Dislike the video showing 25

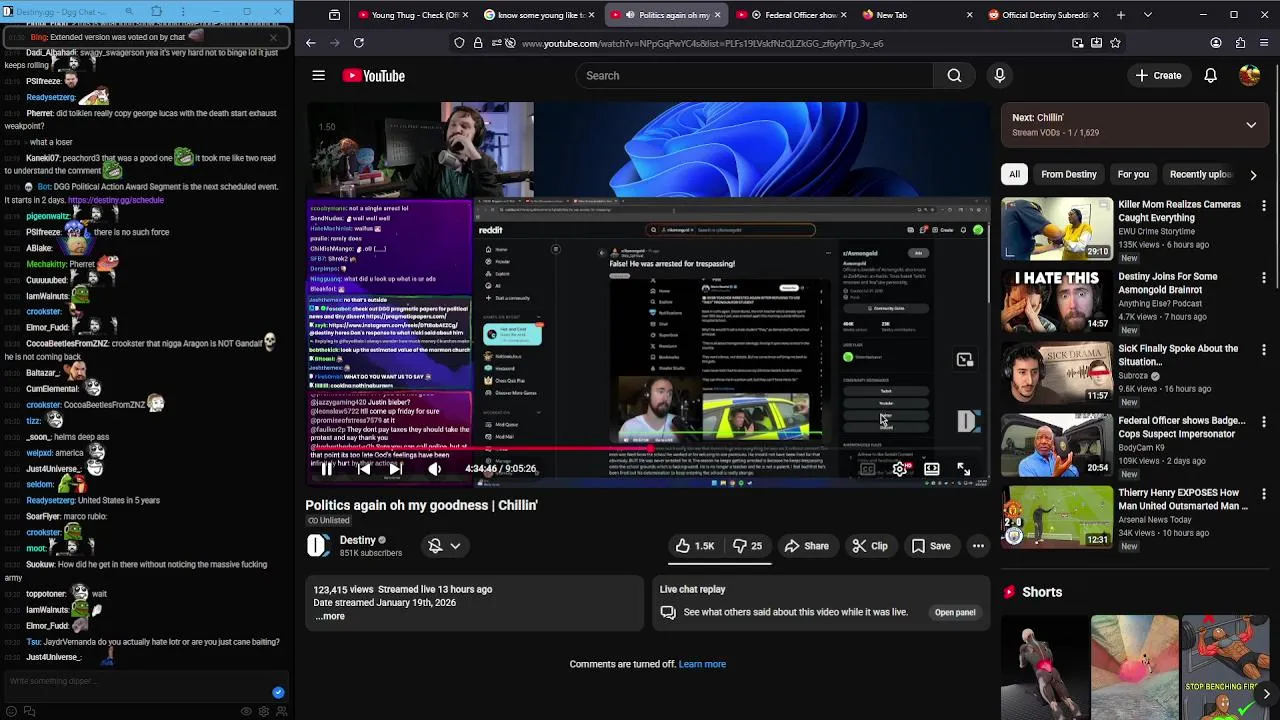click(747, 546)
